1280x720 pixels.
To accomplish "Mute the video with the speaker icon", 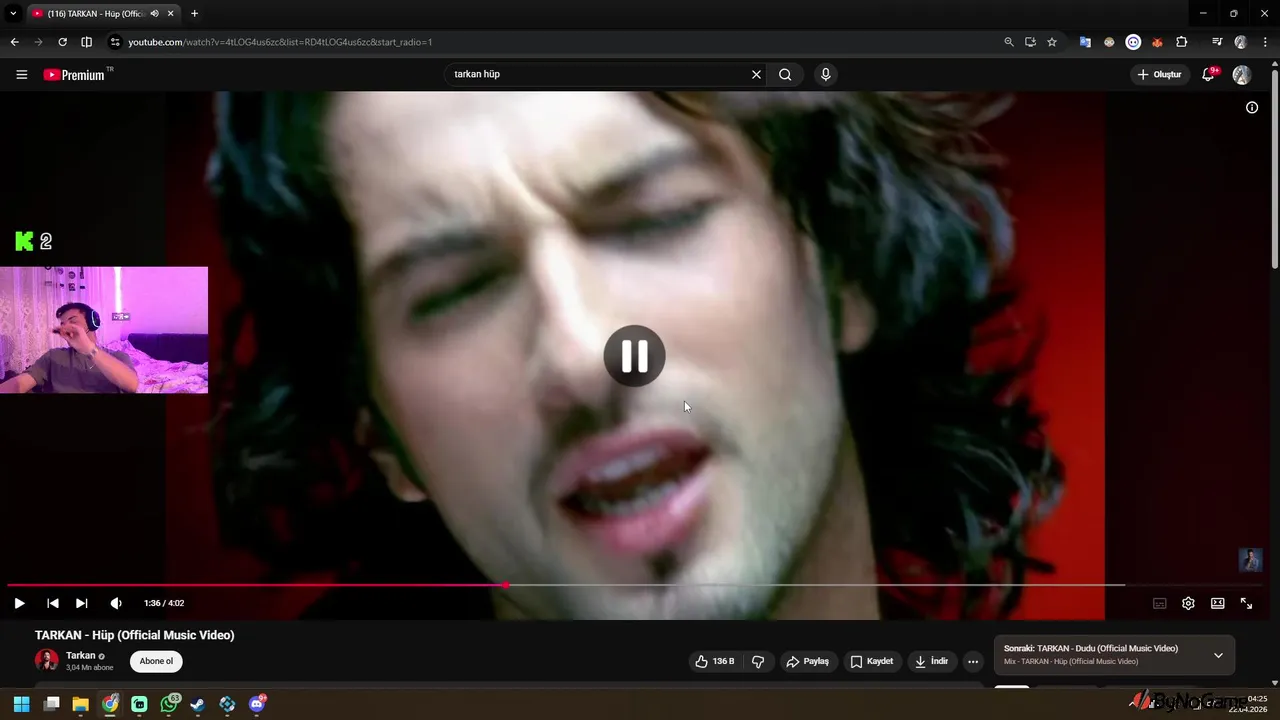I will coord(116,603).
